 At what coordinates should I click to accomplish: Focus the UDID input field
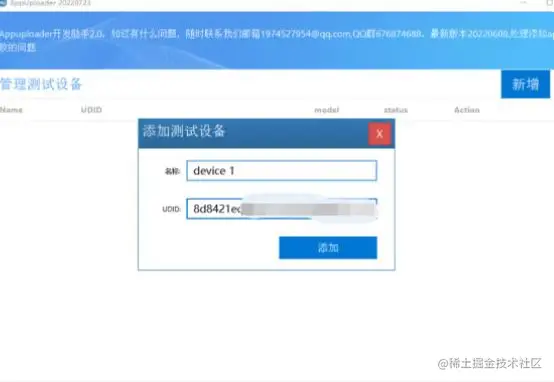282,209
